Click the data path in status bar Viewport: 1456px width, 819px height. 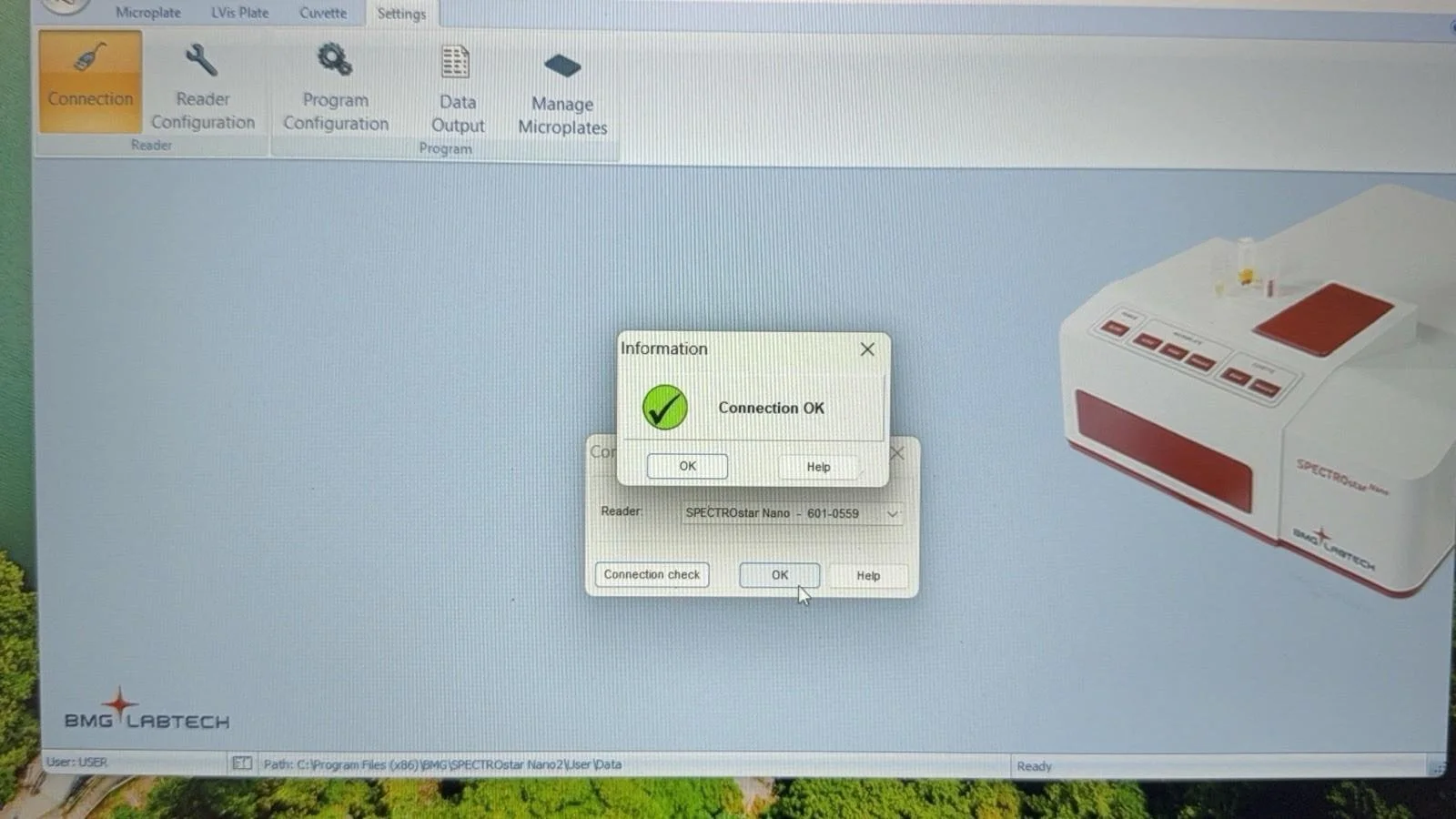442,764
